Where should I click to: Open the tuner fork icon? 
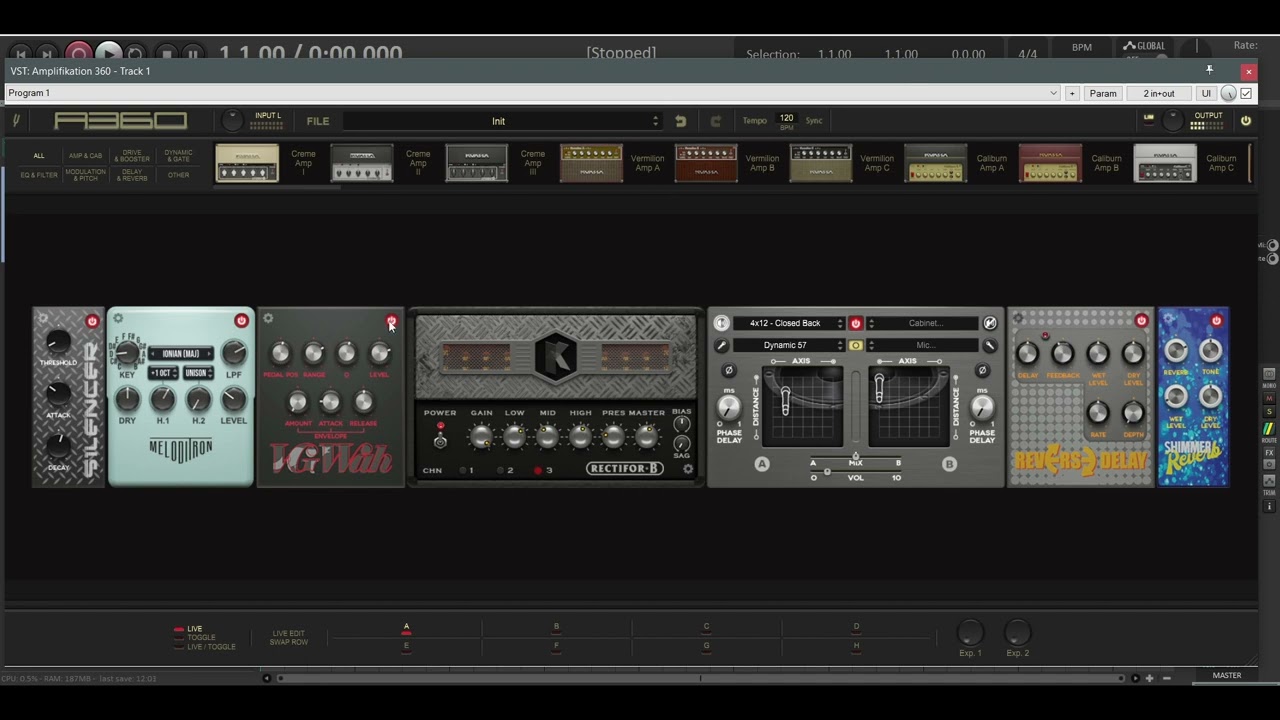16,121
